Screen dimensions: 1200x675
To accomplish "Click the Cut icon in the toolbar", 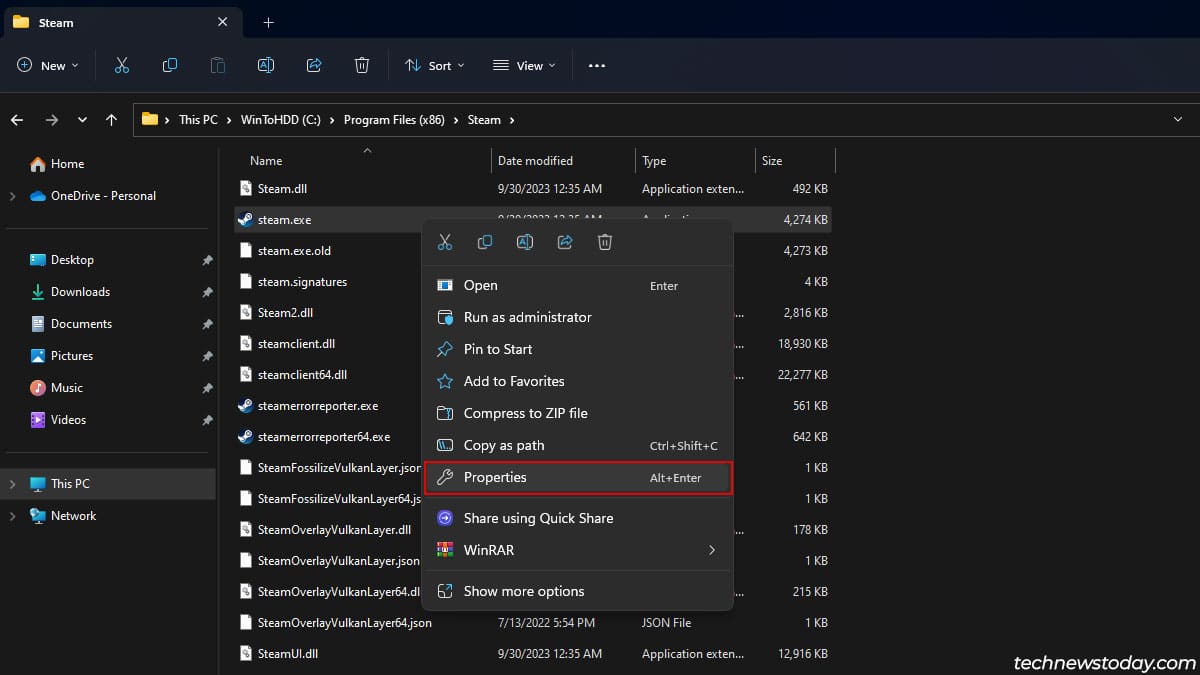I will pyautogui.click(x=122, y=65).
